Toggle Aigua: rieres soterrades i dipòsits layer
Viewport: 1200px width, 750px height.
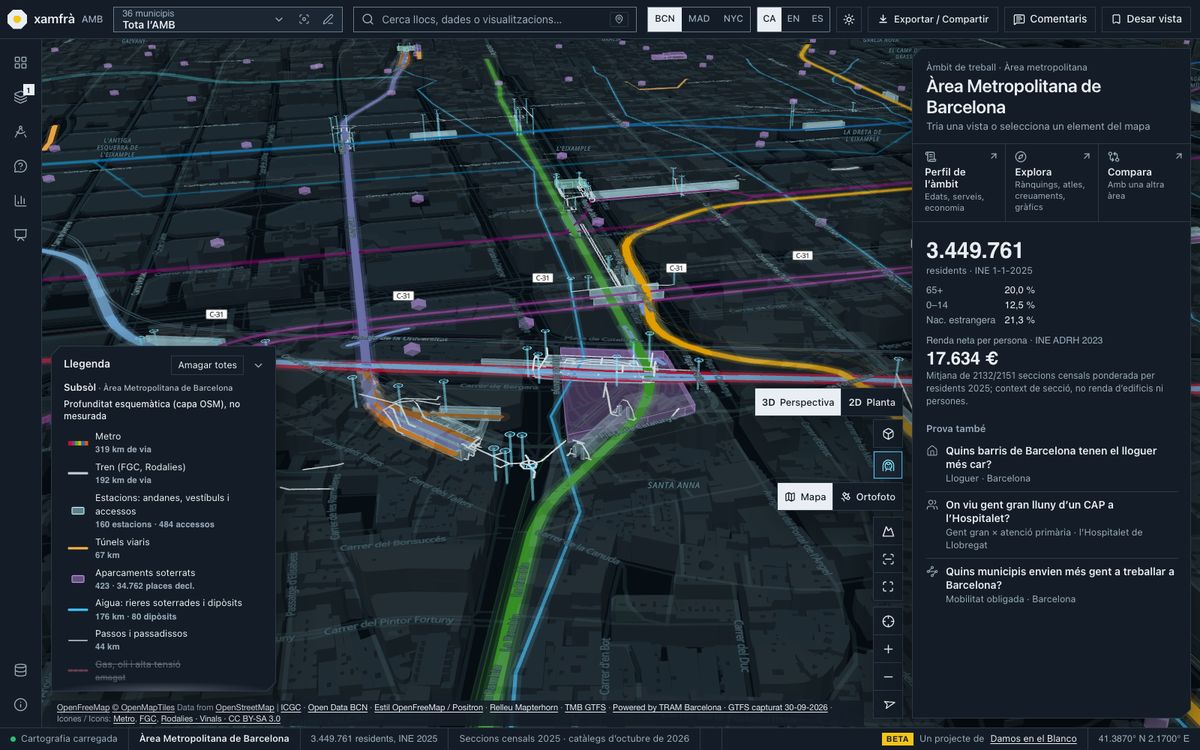tap(163, 609)
